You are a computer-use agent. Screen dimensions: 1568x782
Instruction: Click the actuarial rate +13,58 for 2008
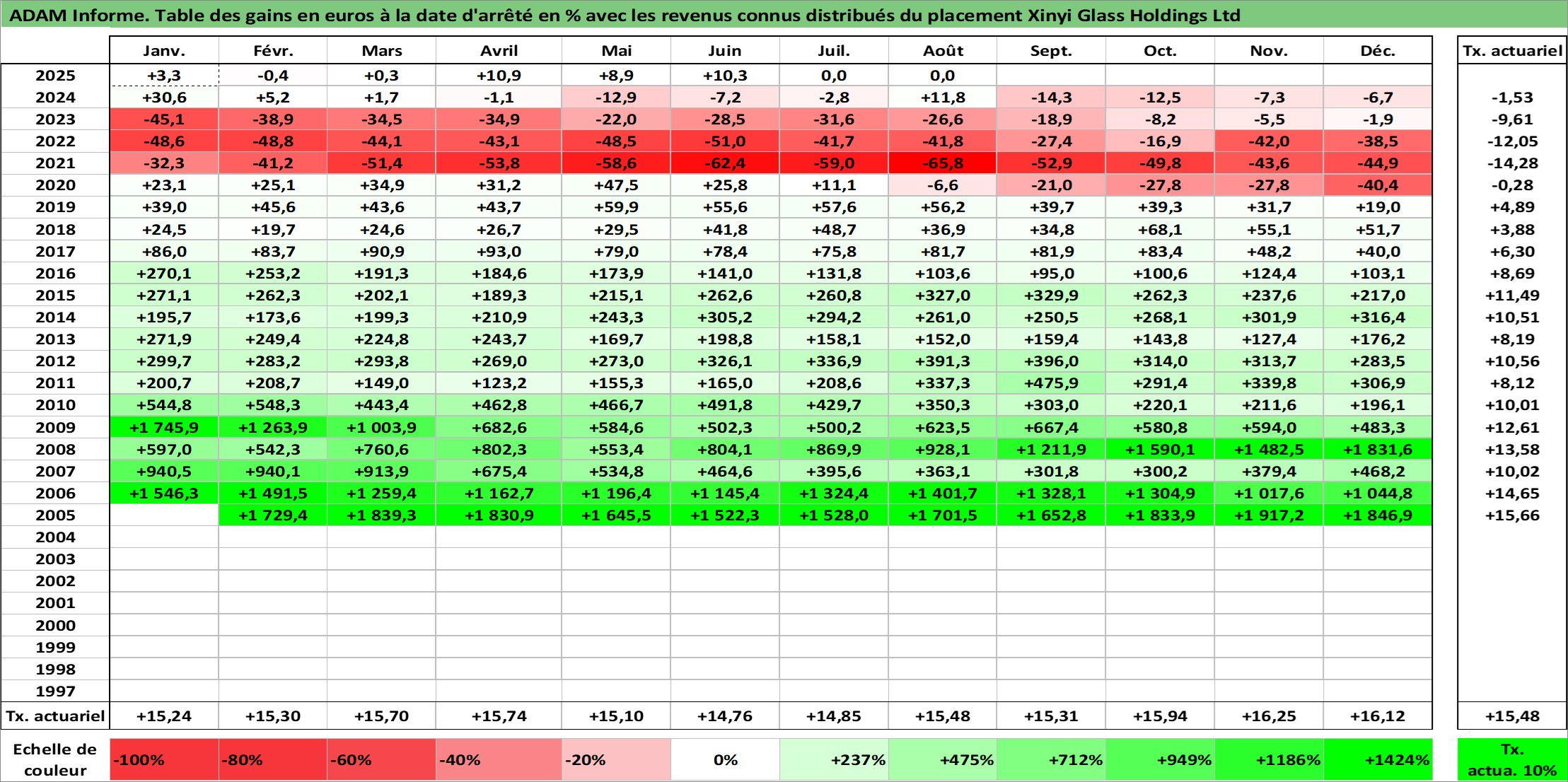[1512, 449]
